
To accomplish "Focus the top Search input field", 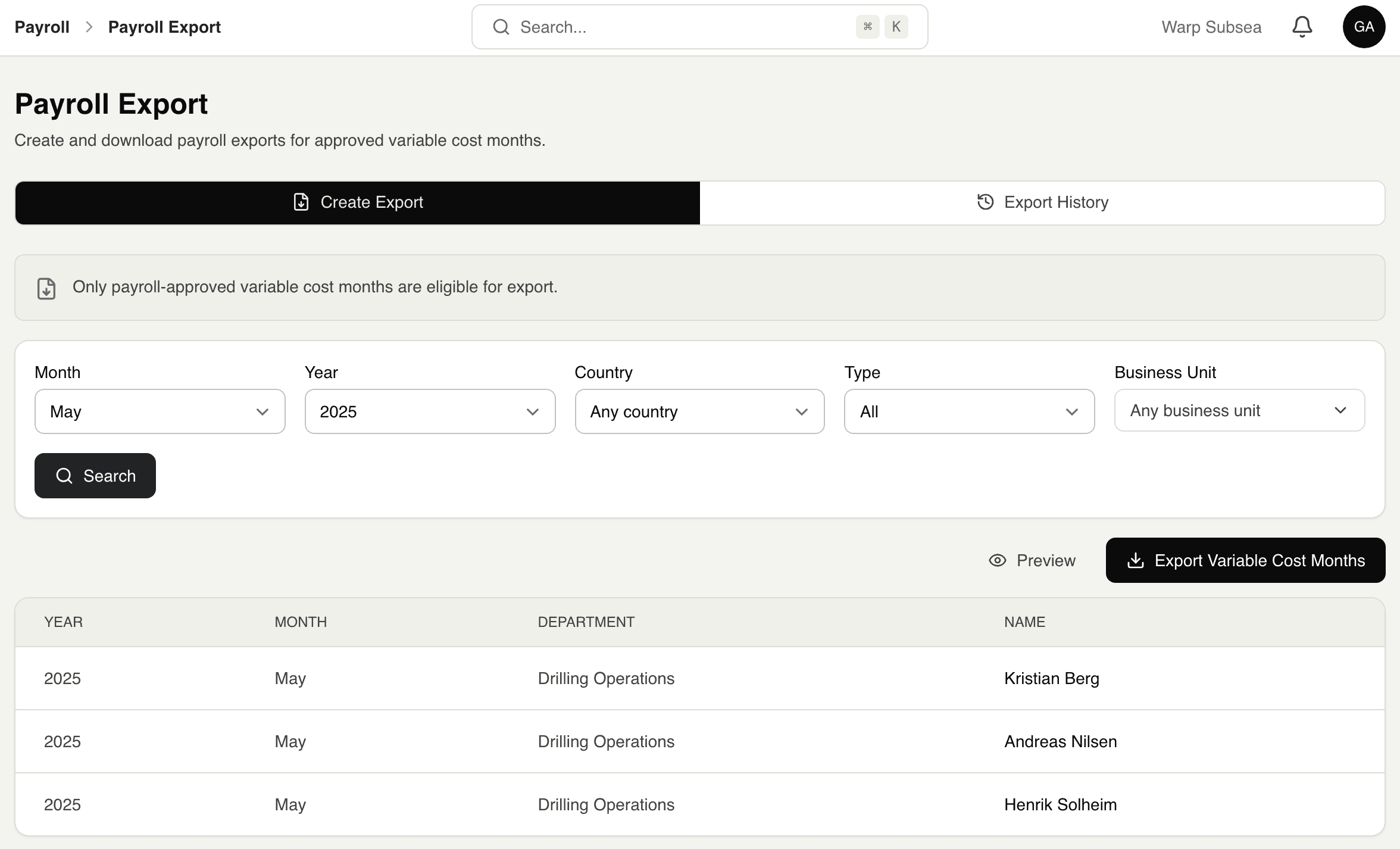I will point(699,27).
